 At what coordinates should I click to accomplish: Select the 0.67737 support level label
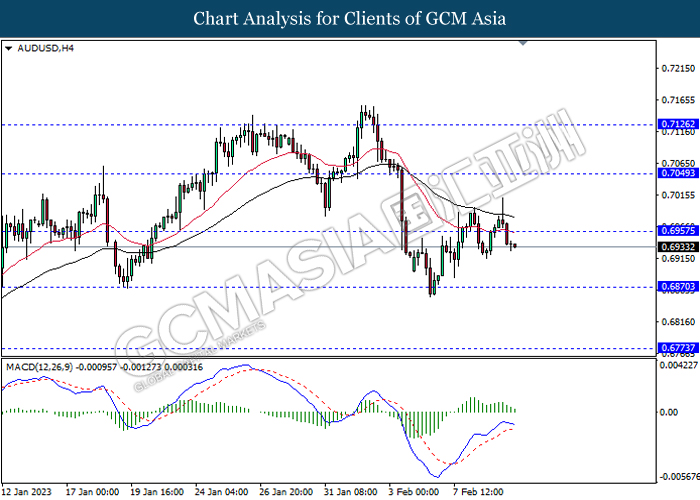coord(678,348)
